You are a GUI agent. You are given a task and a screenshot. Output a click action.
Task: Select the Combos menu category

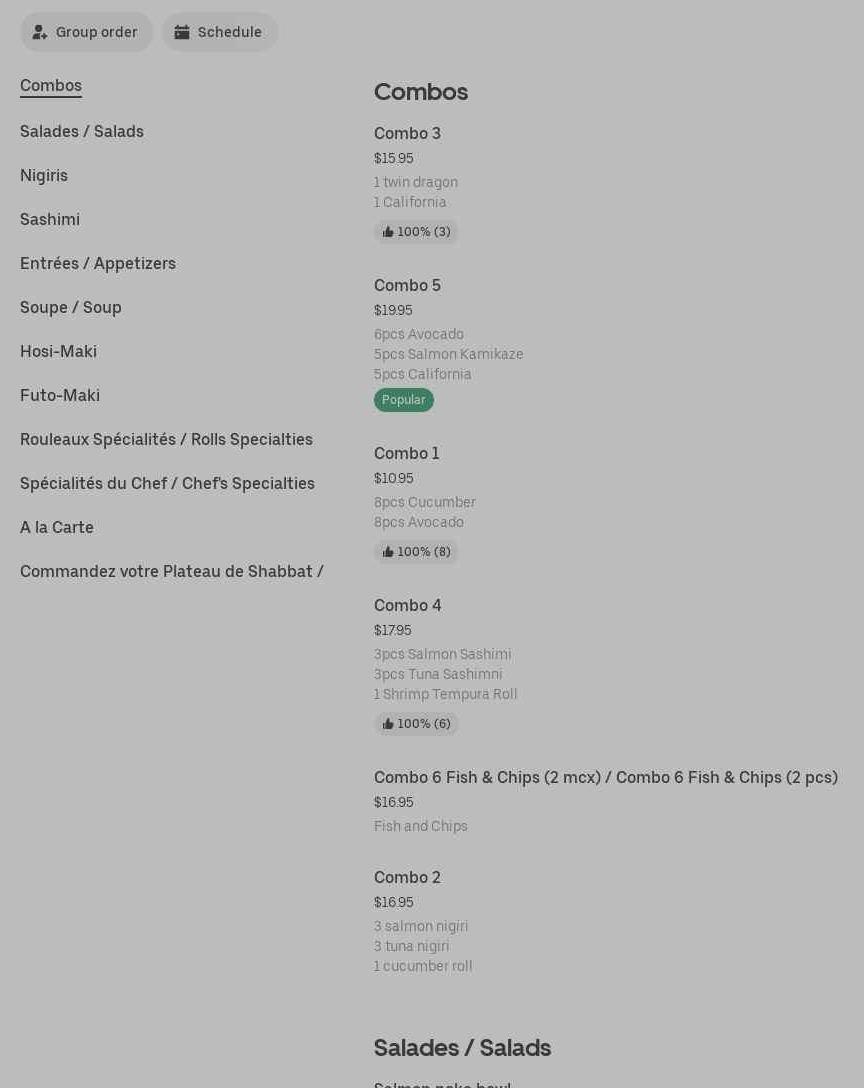point(51,86)
